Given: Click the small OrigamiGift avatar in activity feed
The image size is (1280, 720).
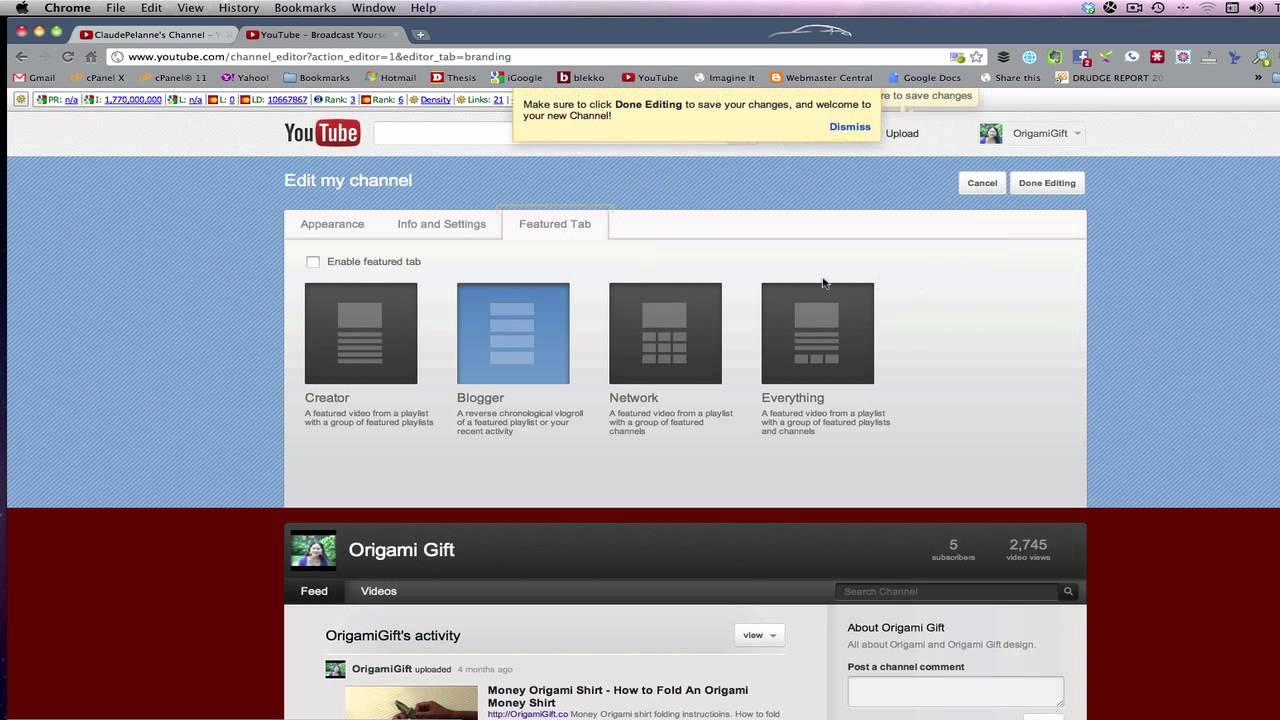Looking at the screenshot, I should tap(335, 669).
